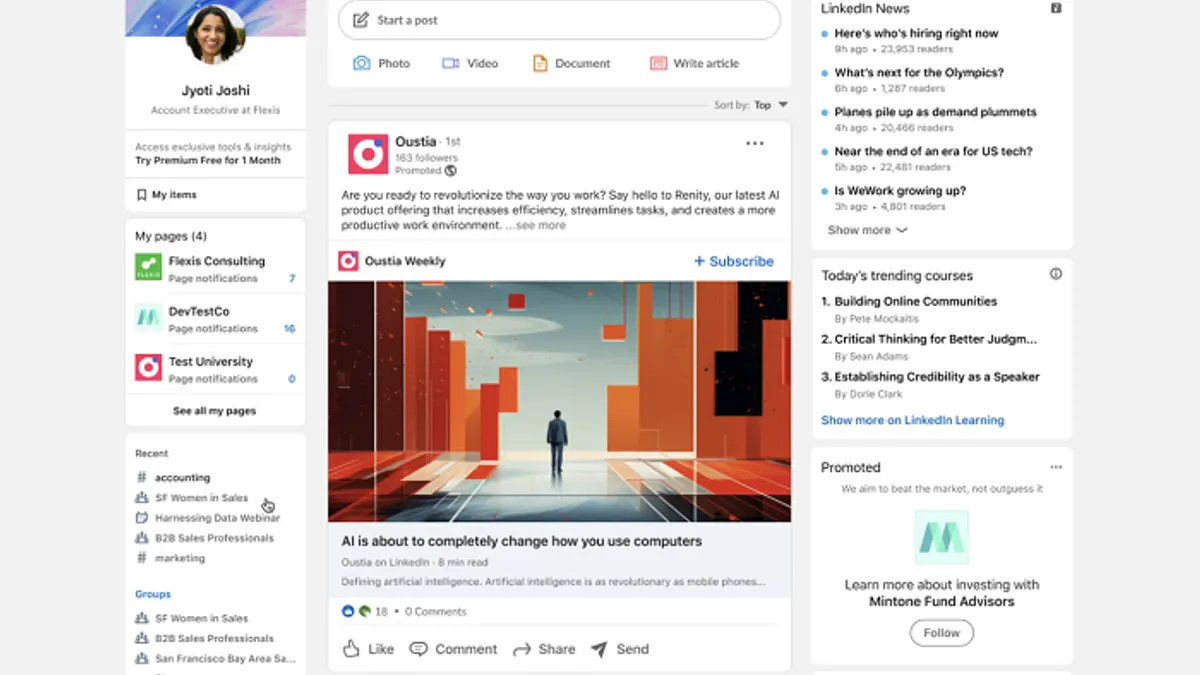Screen dimensions: 1200x675
Task: Open the AI article image thumbnail
Action: (559, 401)
